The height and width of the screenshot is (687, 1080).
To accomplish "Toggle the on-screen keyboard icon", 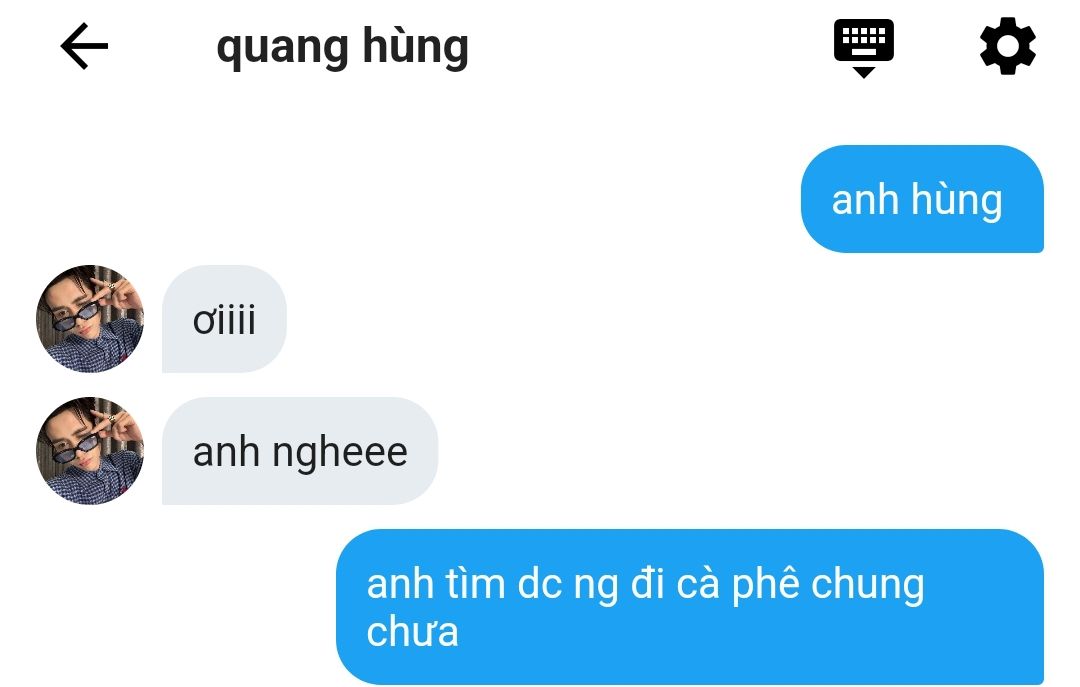I will tap(864, 48).
